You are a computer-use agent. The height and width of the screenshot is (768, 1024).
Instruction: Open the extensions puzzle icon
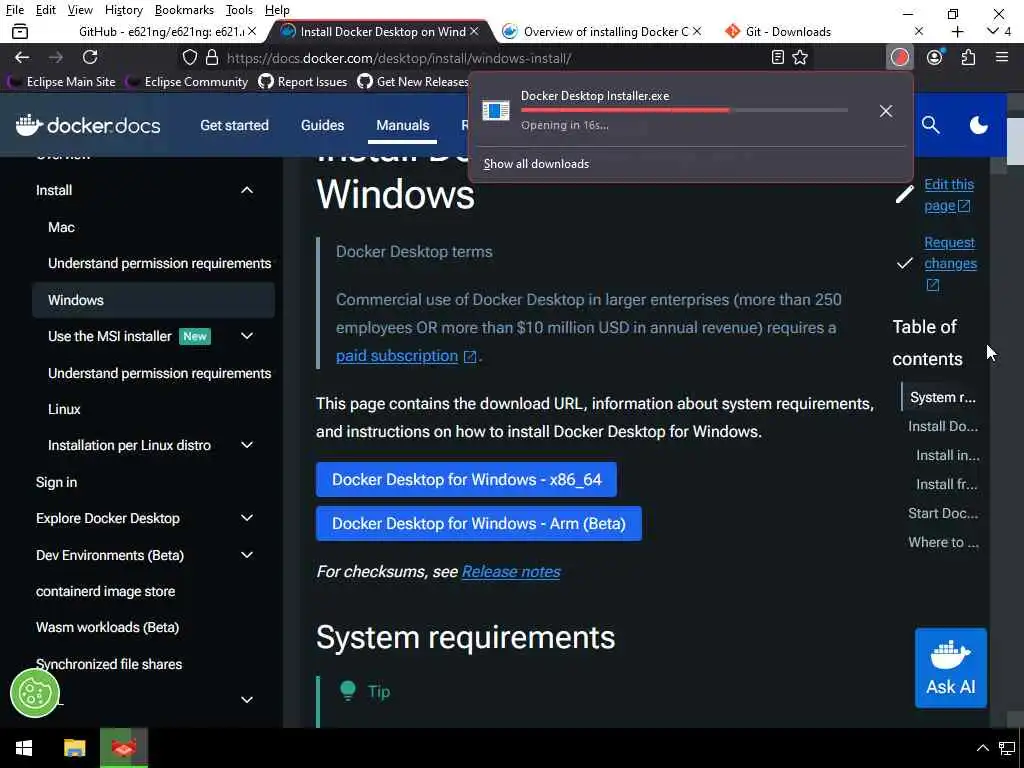pos(968,57)
